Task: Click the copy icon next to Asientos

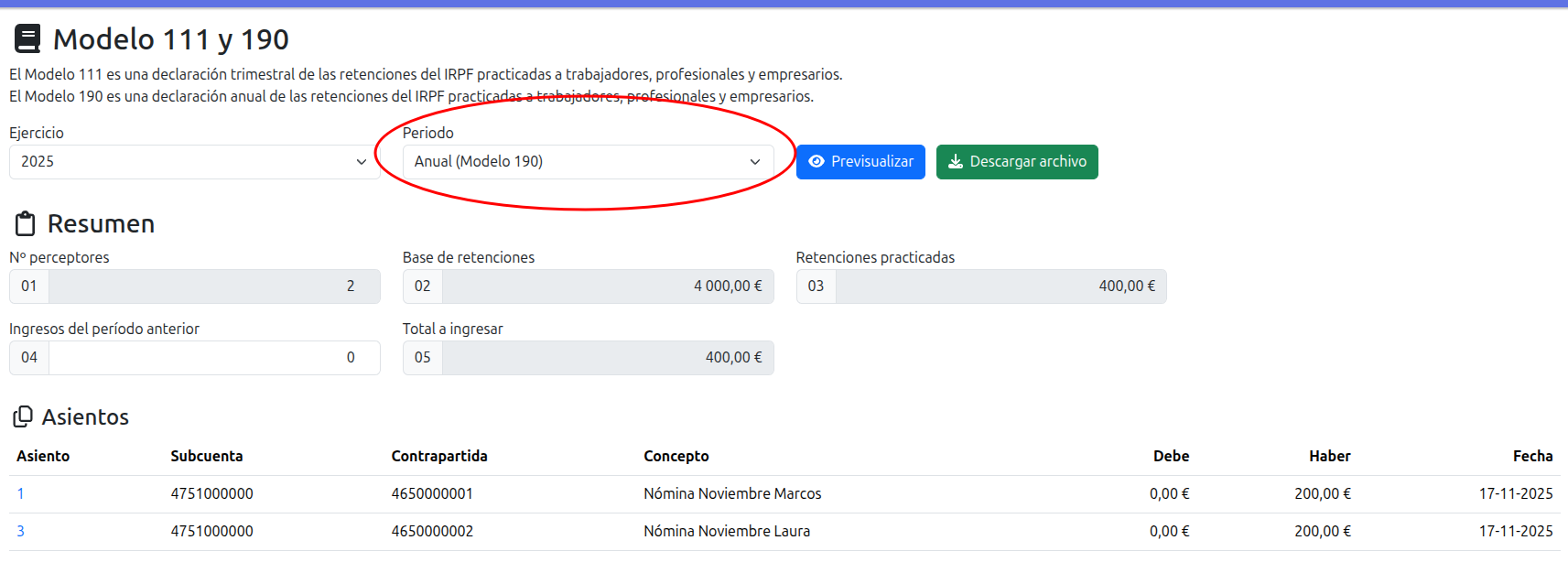Action: click(x=23, y=417)
